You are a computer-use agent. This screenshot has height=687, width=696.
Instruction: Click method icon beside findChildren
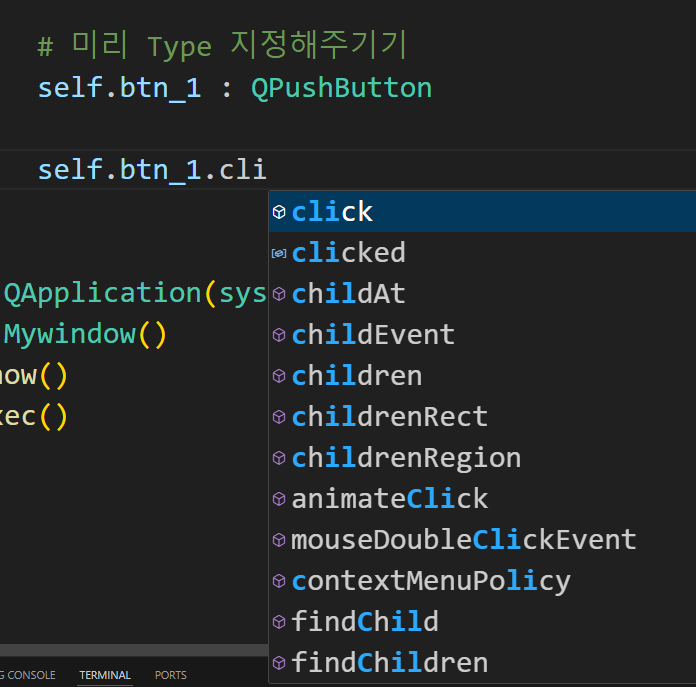pyautogui.click(x=279, y=663)
